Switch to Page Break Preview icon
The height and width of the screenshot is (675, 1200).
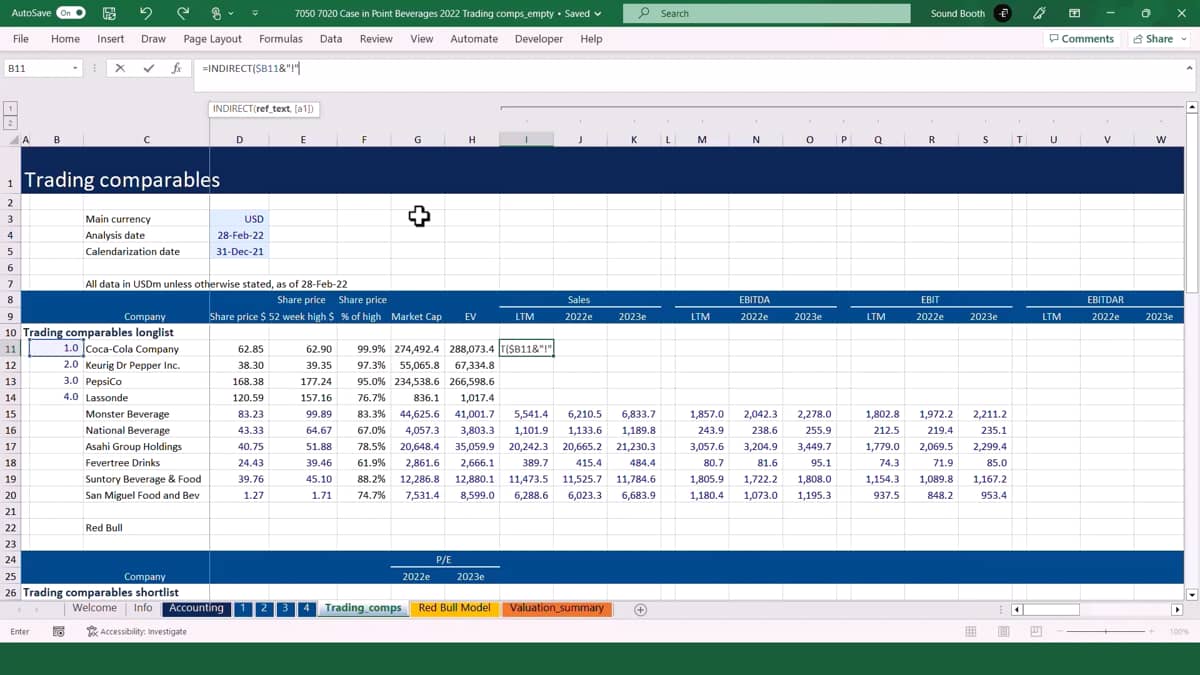tap(1036, 632)
